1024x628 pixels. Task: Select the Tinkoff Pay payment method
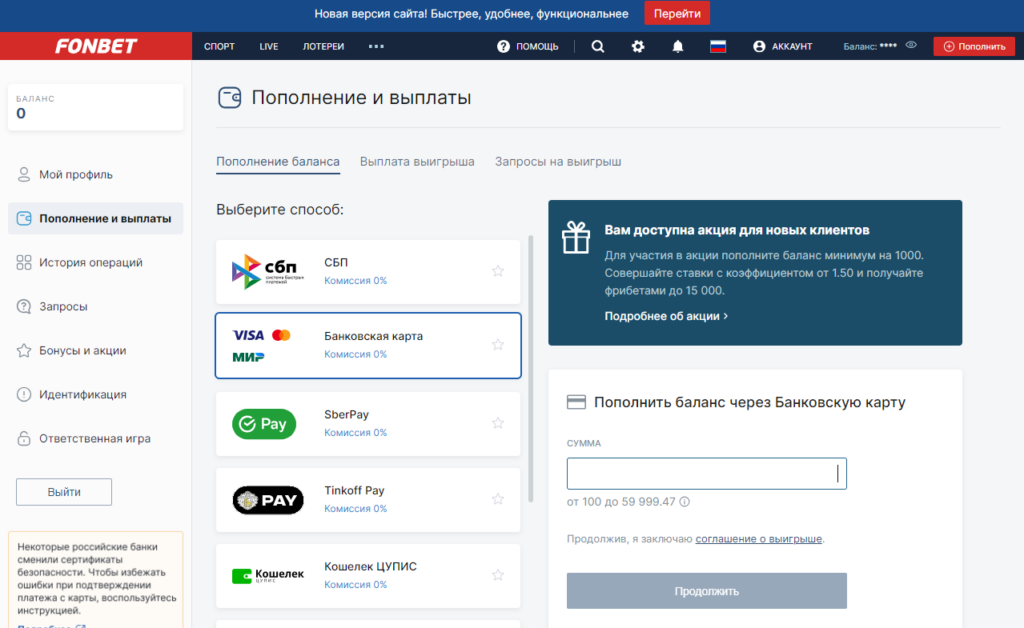click(x=368, y=500)
